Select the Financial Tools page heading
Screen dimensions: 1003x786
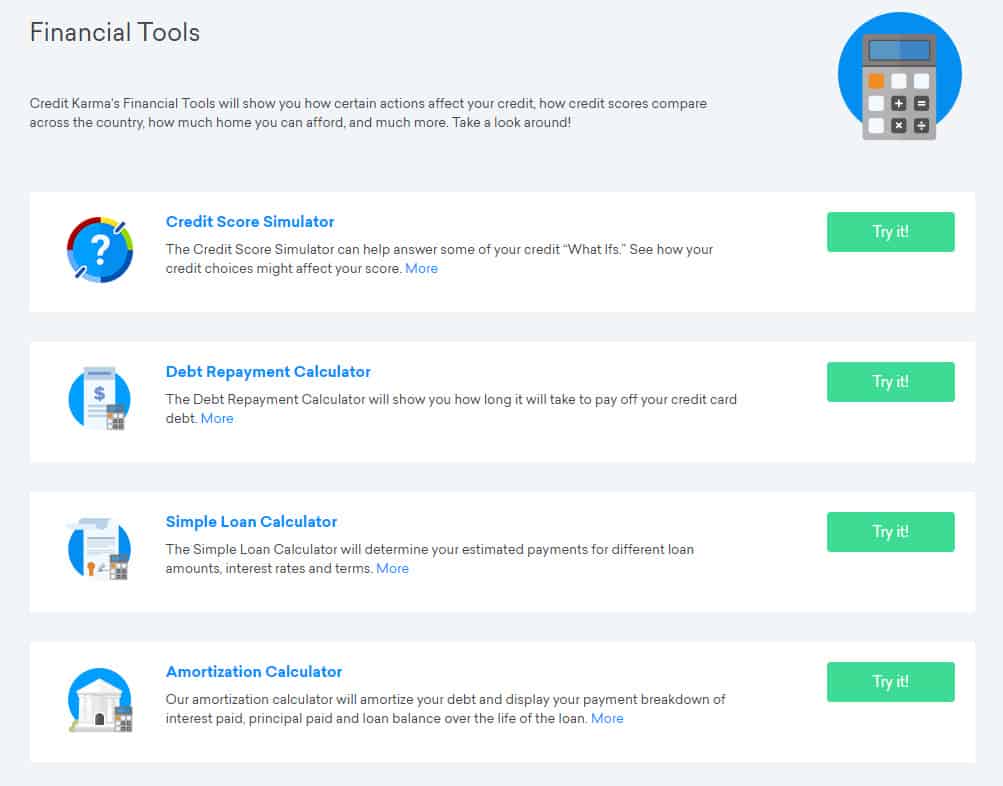pos(115,33)
